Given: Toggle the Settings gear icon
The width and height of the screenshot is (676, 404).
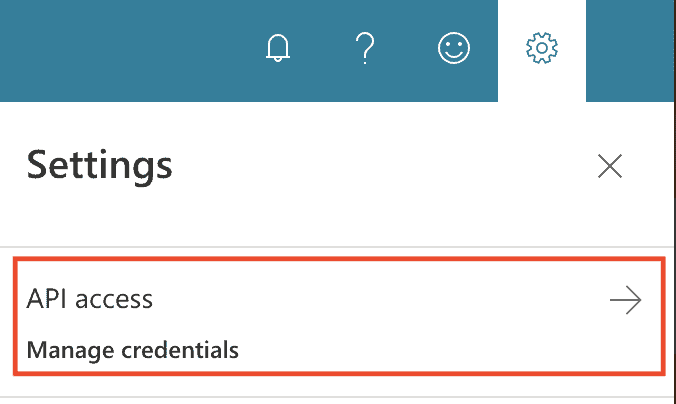Looking at the screenshot, I should point(541,48).
